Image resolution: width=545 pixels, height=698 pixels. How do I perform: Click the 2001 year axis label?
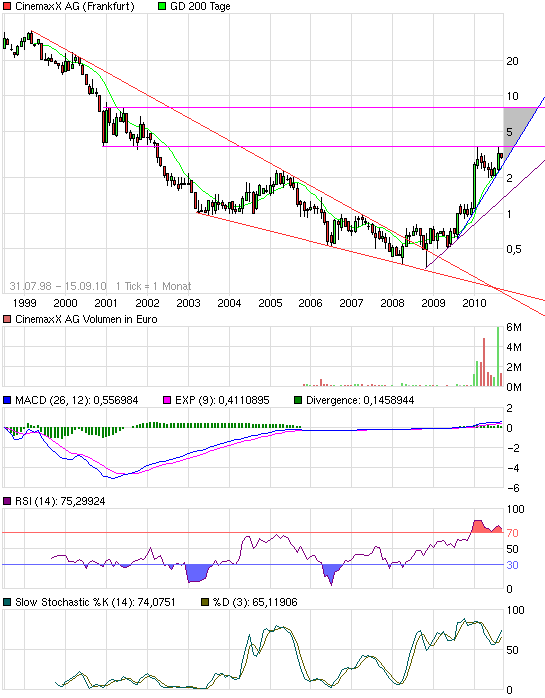[x=106, y=303]
